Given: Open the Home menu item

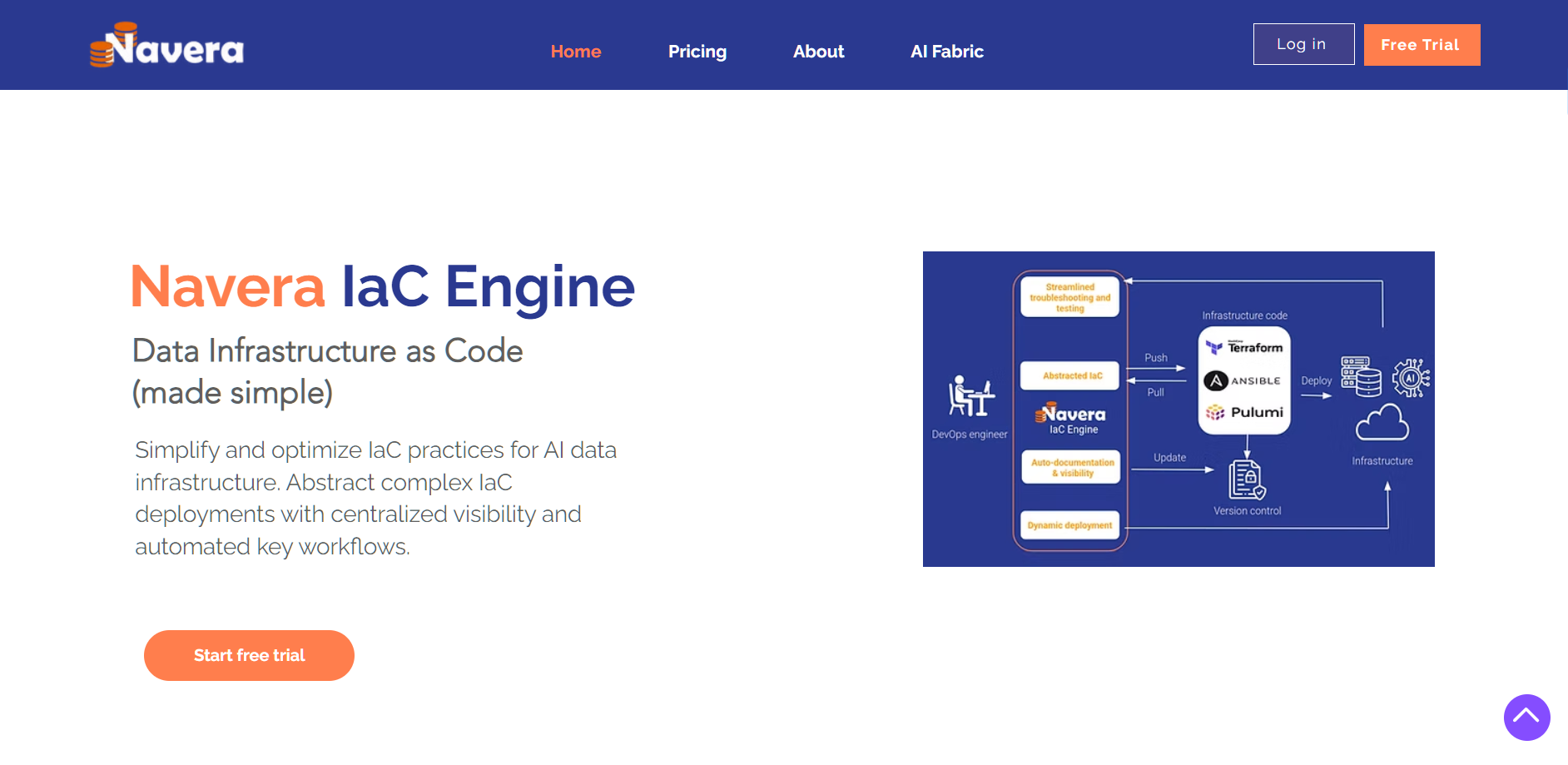Looking at the screenshot, I should coord(576,52).
